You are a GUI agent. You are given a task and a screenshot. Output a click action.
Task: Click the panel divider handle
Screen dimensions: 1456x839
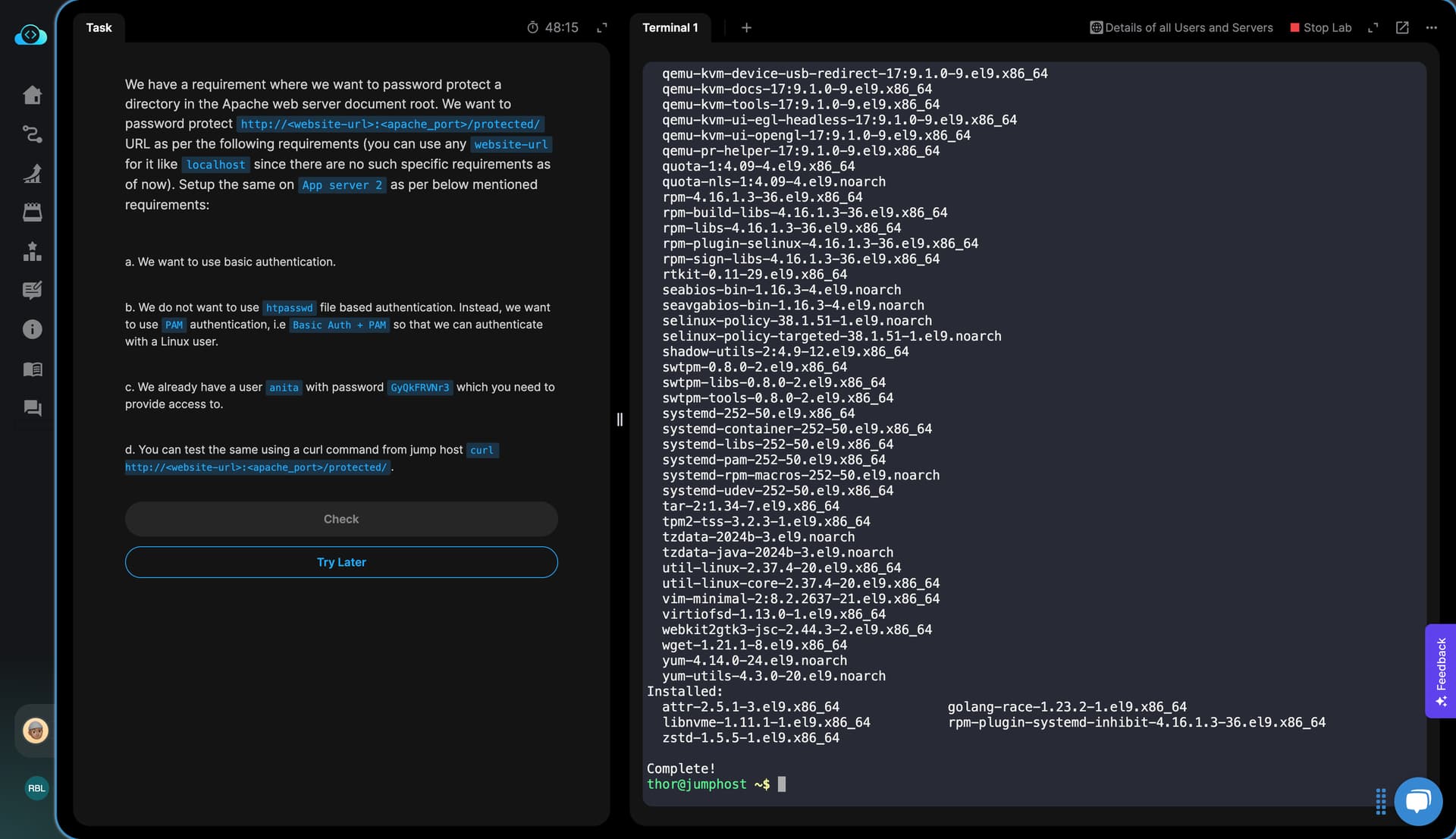click(x=620, y=419)
